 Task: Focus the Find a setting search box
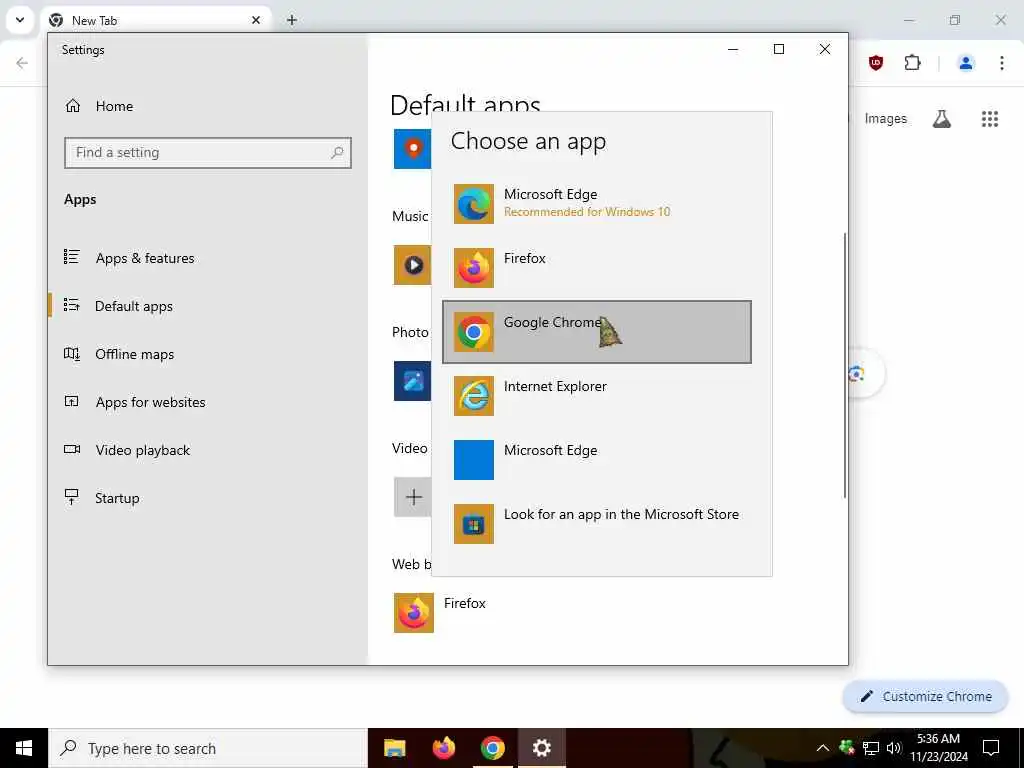(208, 153)
